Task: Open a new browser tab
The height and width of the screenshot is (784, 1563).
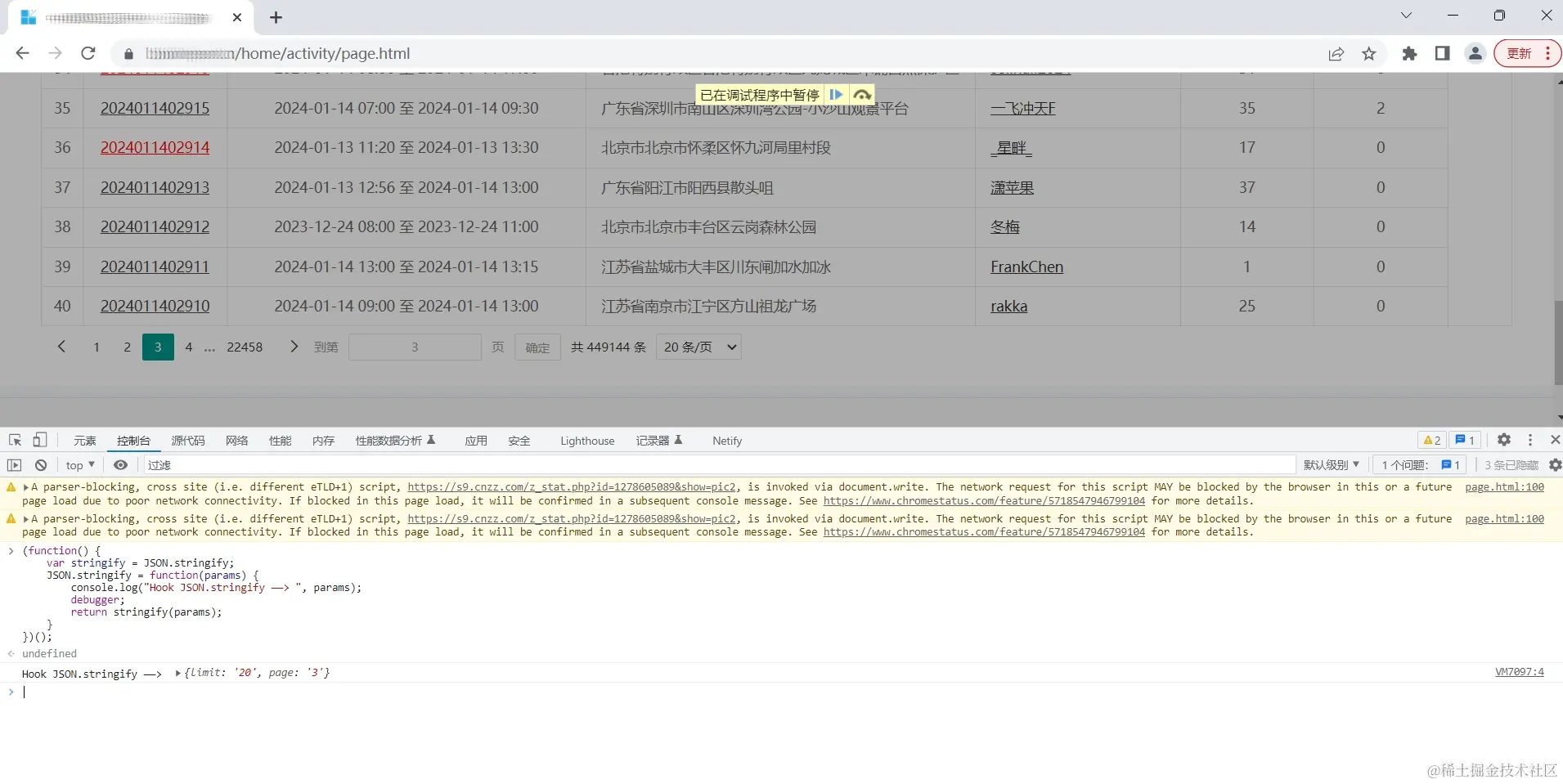Action: (x=276, y=17)
